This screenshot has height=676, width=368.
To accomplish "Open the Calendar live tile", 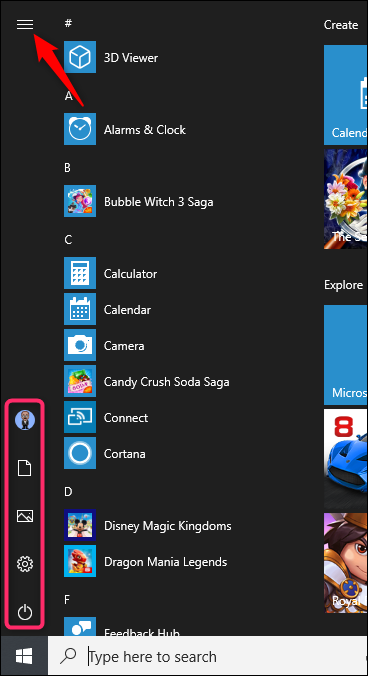I will (346, 95).
